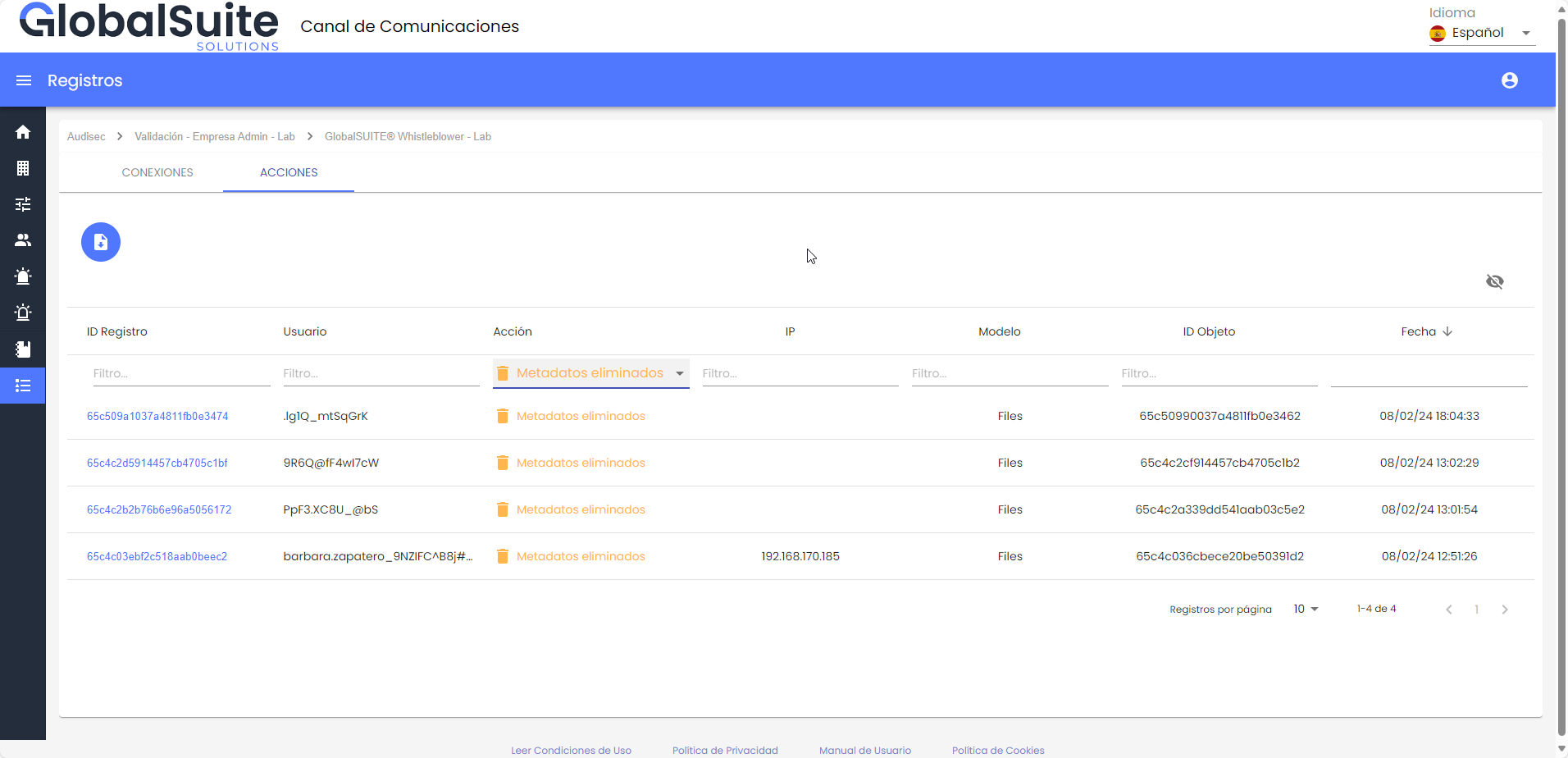This screenshot has width=1568, height=758.
Task: Open the companies building icon in sidebar
Action: 23,168
